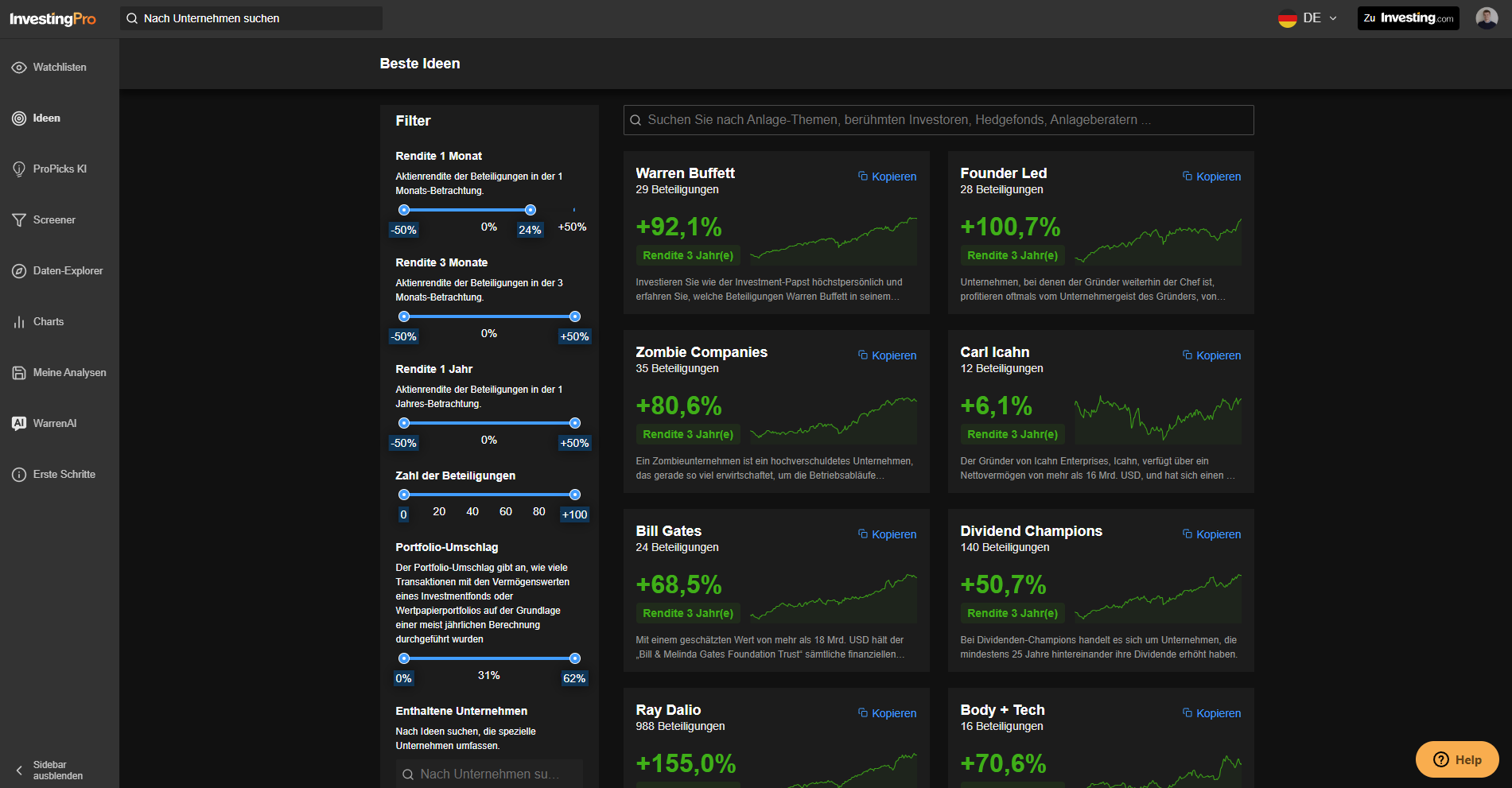Screen dimensions: 1512x788
Task: Click Rendite 3 Monate lower slider handle
Action: click(x=404, y=316)
